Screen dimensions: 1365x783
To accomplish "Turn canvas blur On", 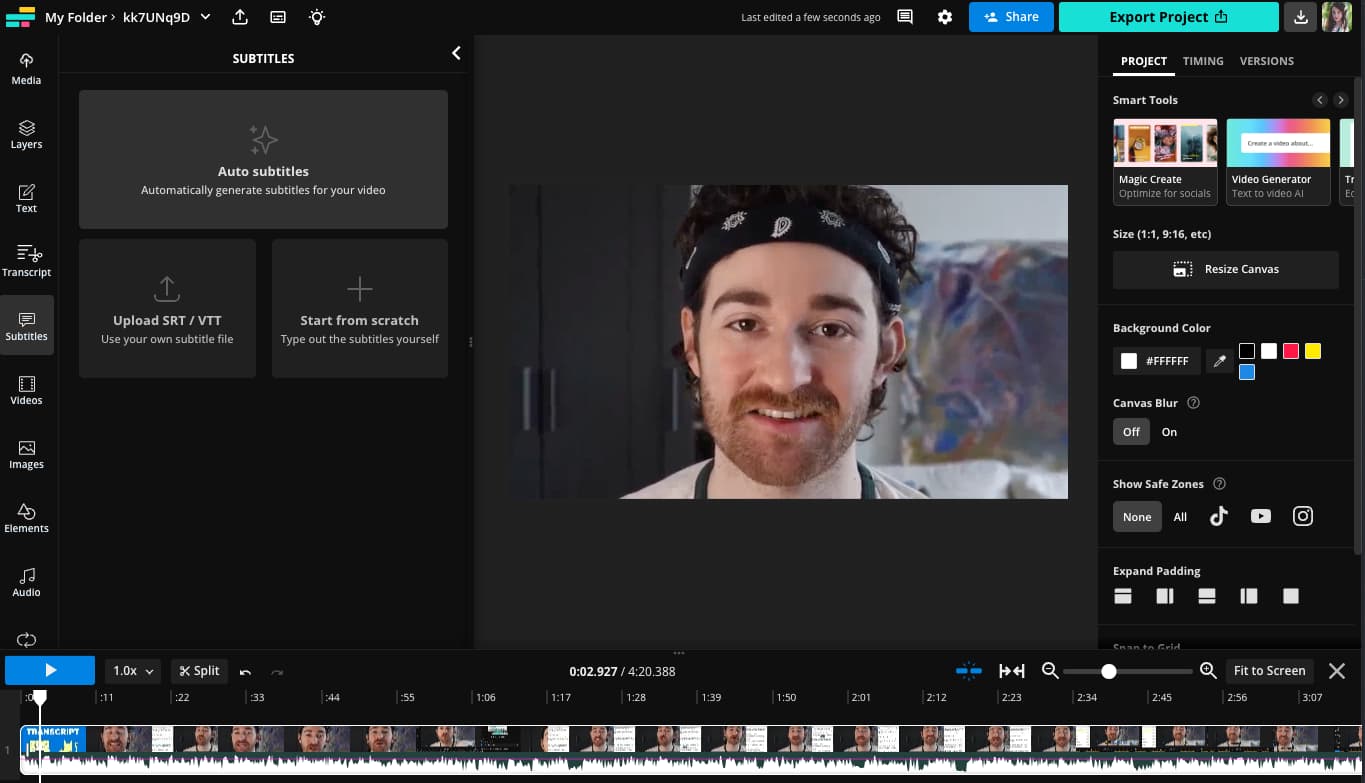I will point(1169,432).
